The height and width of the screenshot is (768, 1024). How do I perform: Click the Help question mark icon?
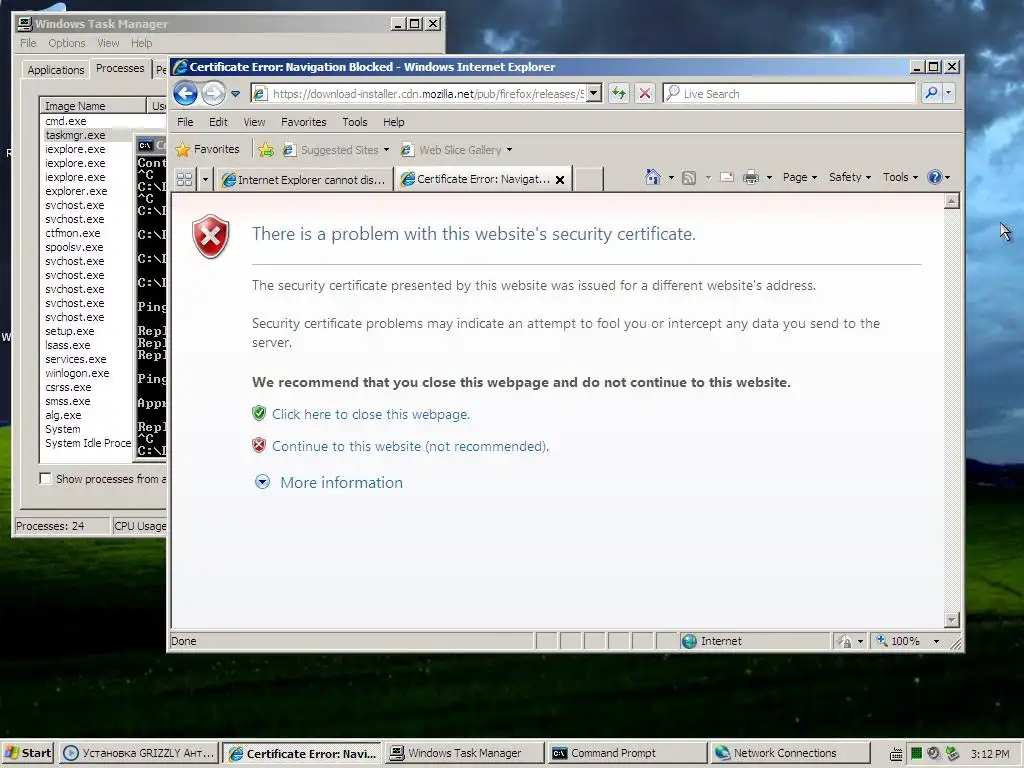935,177
